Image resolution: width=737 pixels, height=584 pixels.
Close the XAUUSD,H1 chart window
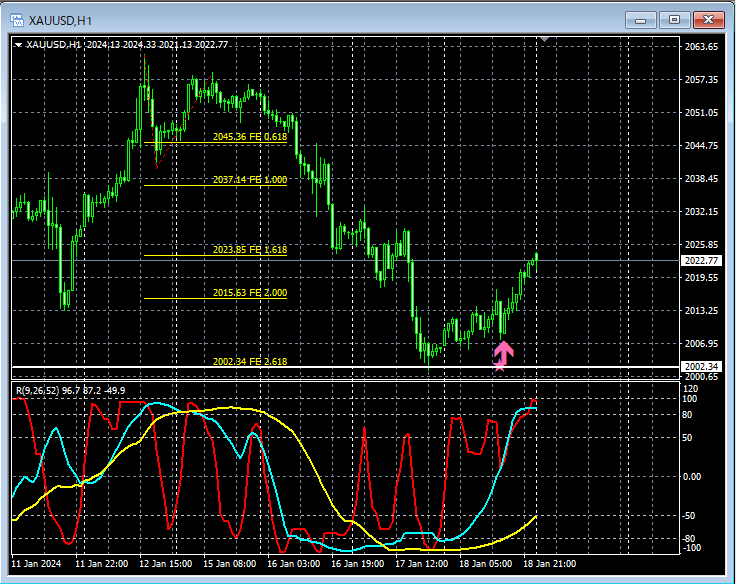click(708, 20)
